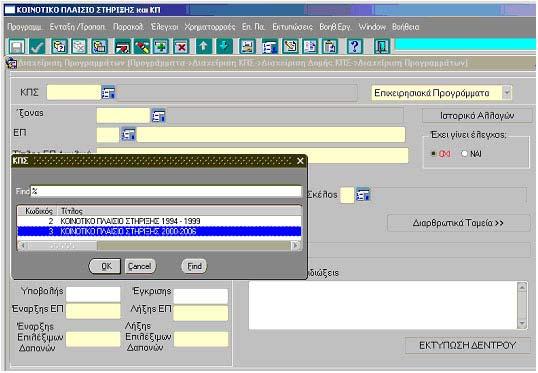Click the Ιστορικό Αλλαγών button
The height and width of the screenshot is (373, 538).
pos(477,116)
